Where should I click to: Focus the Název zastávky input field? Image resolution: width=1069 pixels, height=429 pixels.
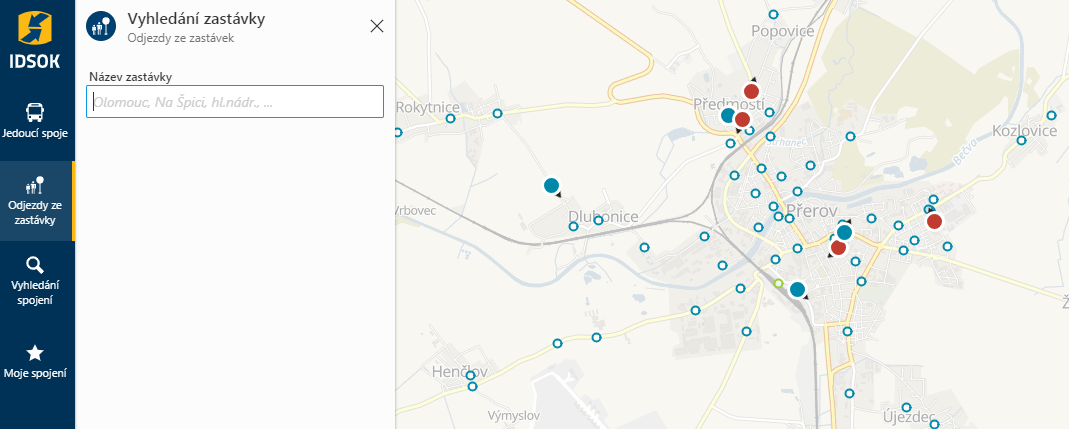[235, 102]
